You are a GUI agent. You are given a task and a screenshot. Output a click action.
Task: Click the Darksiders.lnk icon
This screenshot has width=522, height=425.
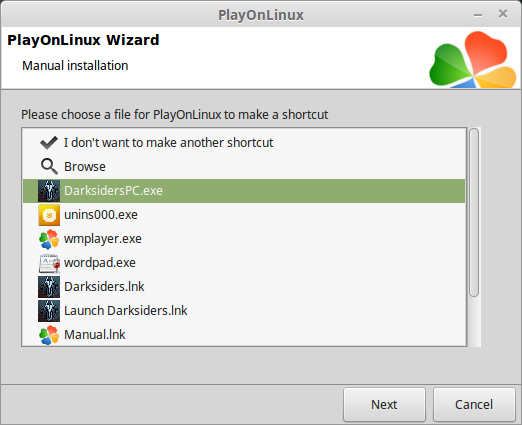pos(49,287)
